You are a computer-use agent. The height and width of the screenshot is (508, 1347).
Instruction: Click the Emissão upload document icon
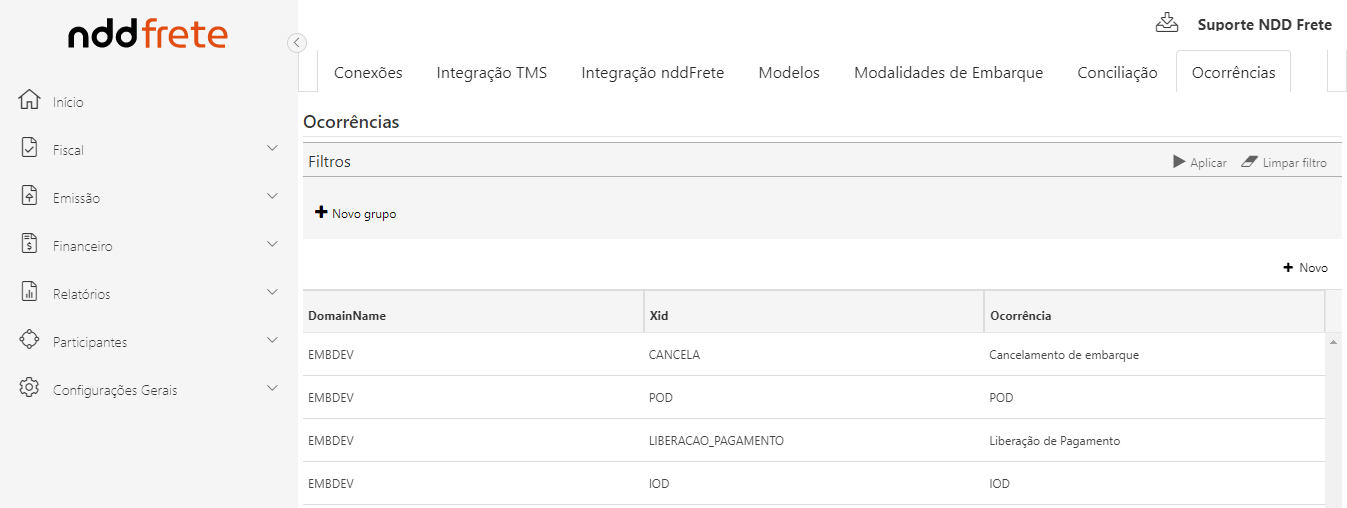(x=30, y=197)
